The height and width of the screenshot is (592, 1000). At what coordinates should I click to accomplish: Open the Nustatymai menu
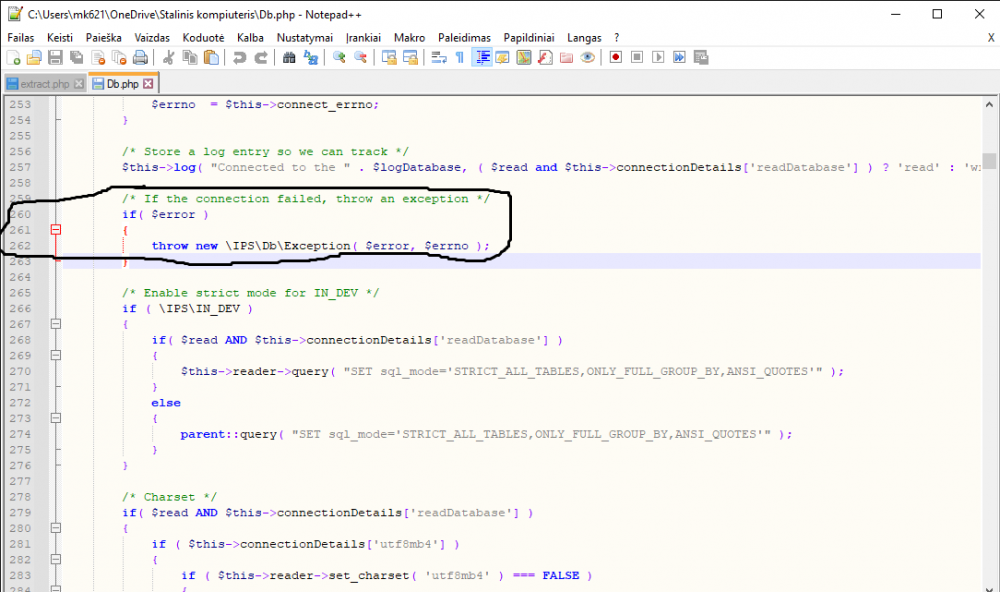[305, 38]
